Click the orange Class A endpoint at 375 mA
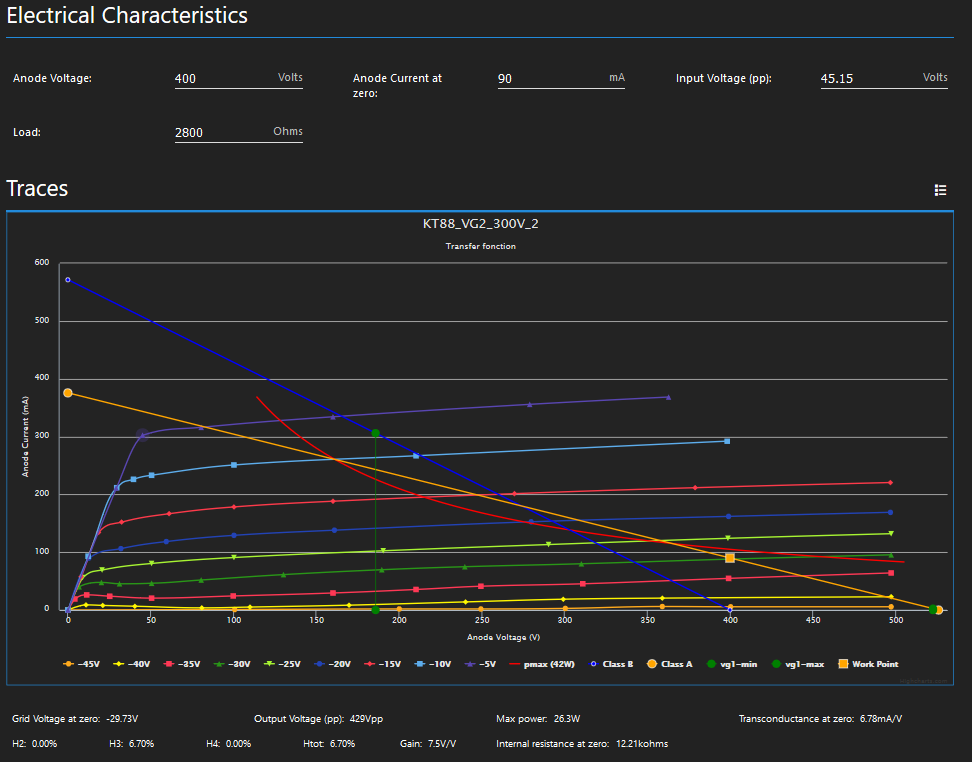Image resolution: width=972 pixels, height=762 pixels. tap(68, 393)
